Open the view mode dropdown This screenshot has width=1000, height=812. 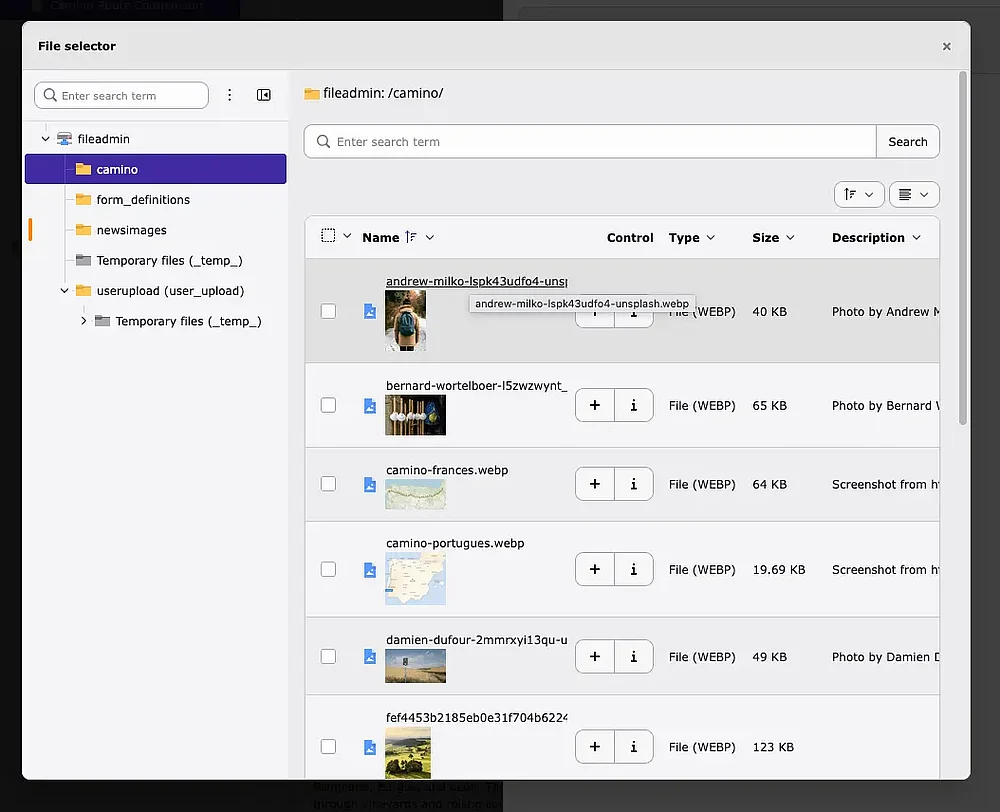(914, 195)
